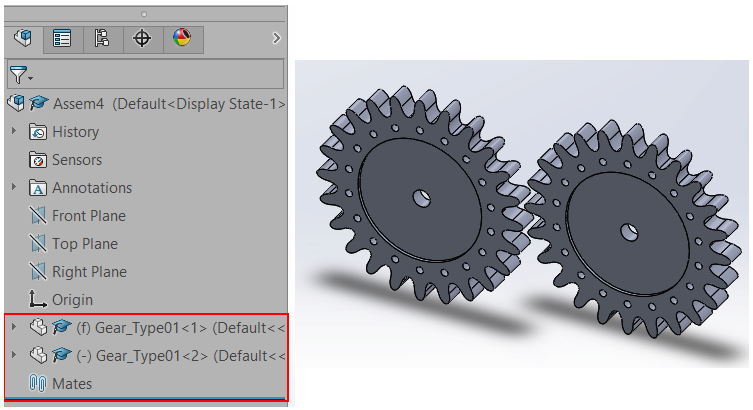Screen dimensions: 753x410
Task: Select the left gear's flat hub face
Action: coord(420,200)
